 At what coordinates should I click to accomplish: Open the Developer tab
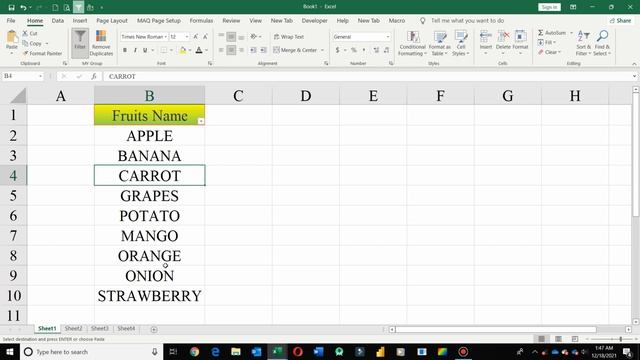(314, 20)
